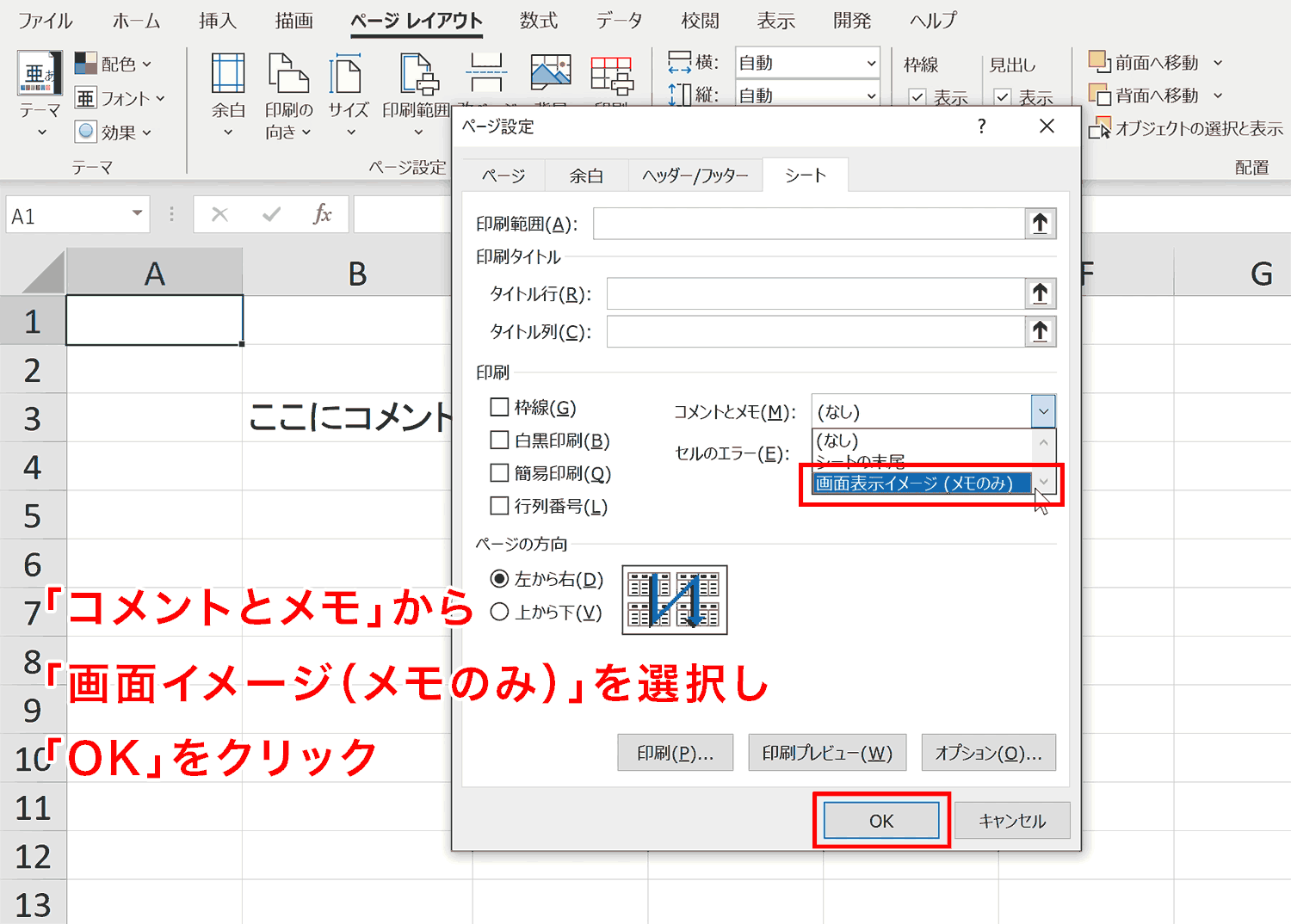
Task: Switch to the ページ tab in the dialog
Action: pos(503,176)
